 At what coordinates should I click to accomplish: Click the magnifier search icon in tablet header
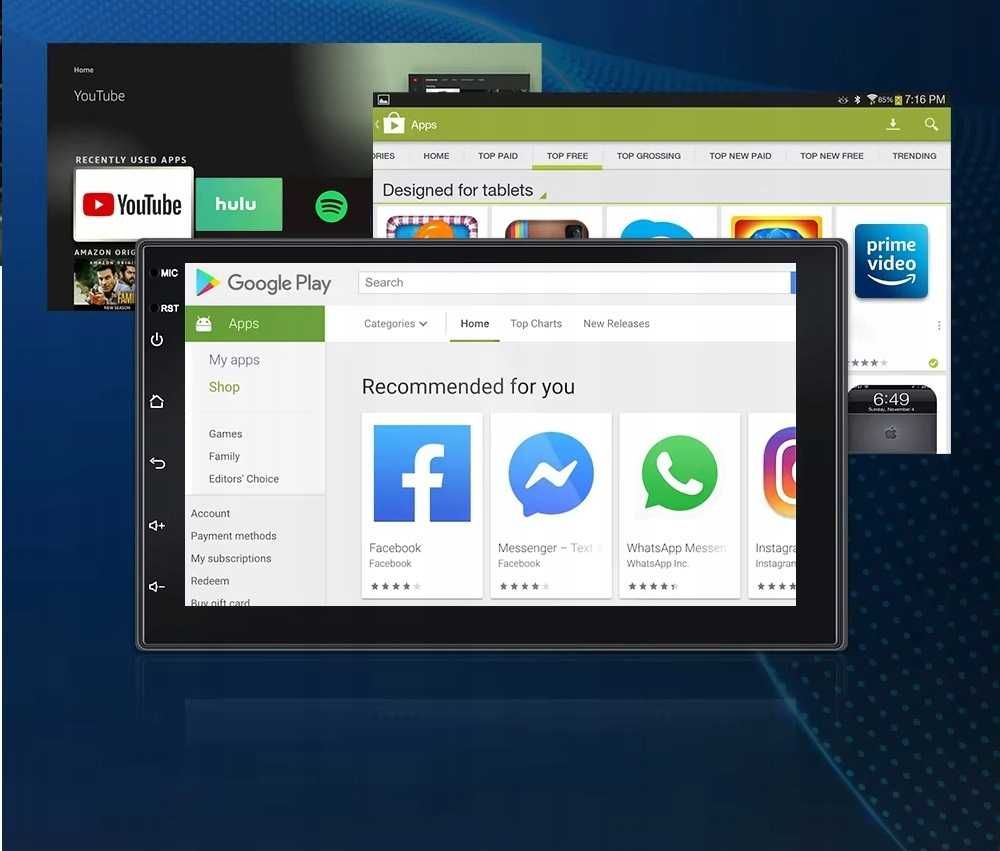(x=931, y=124)
